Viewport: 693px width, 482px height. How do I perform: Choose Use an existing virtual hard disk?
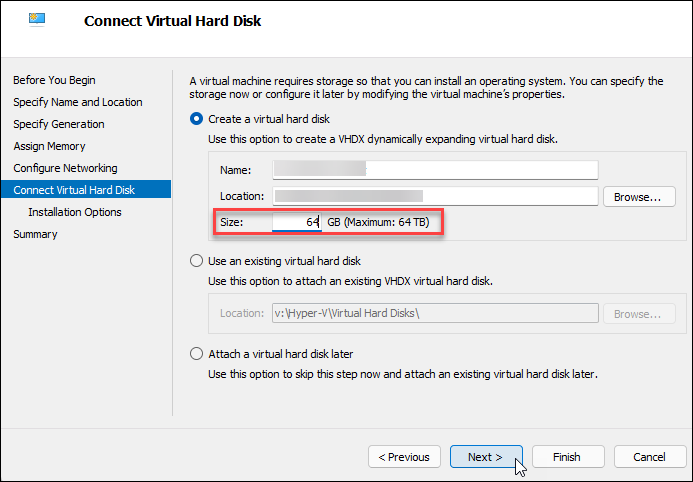196,261
